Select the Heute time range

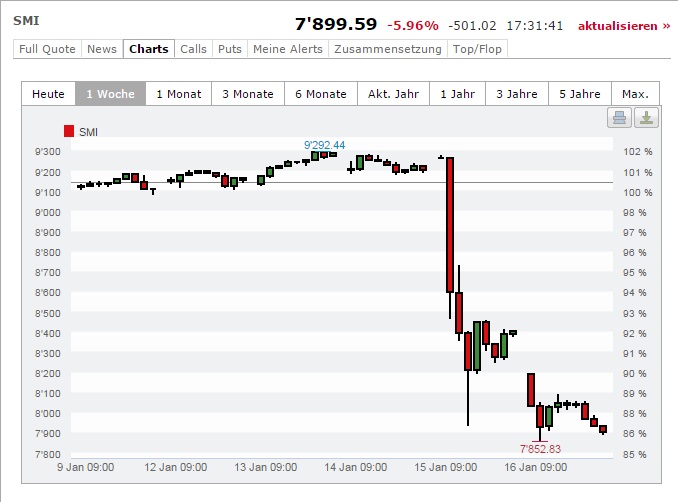[48, 94]
